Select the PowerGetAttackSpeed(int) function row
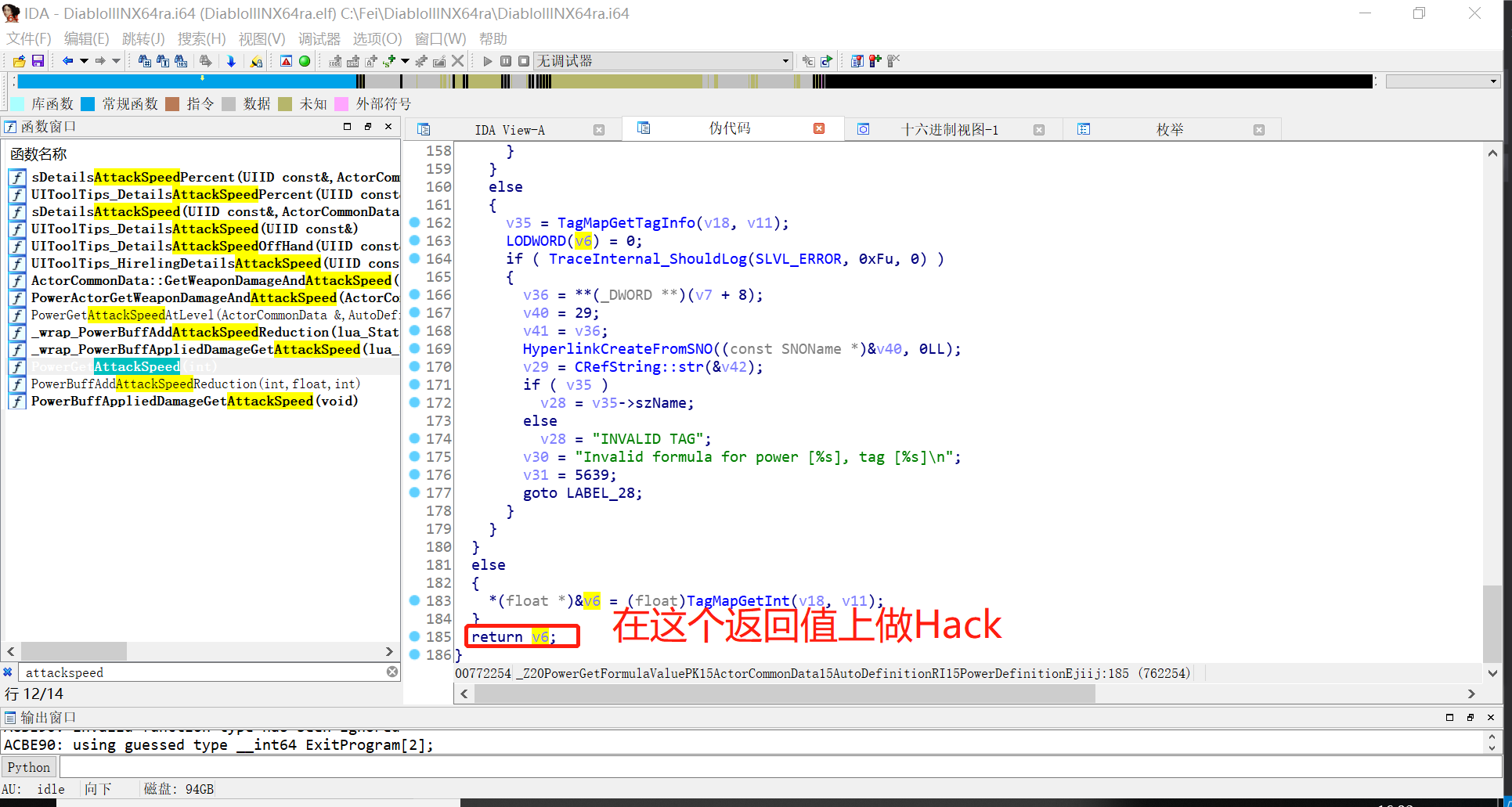 tap(204, 366)
